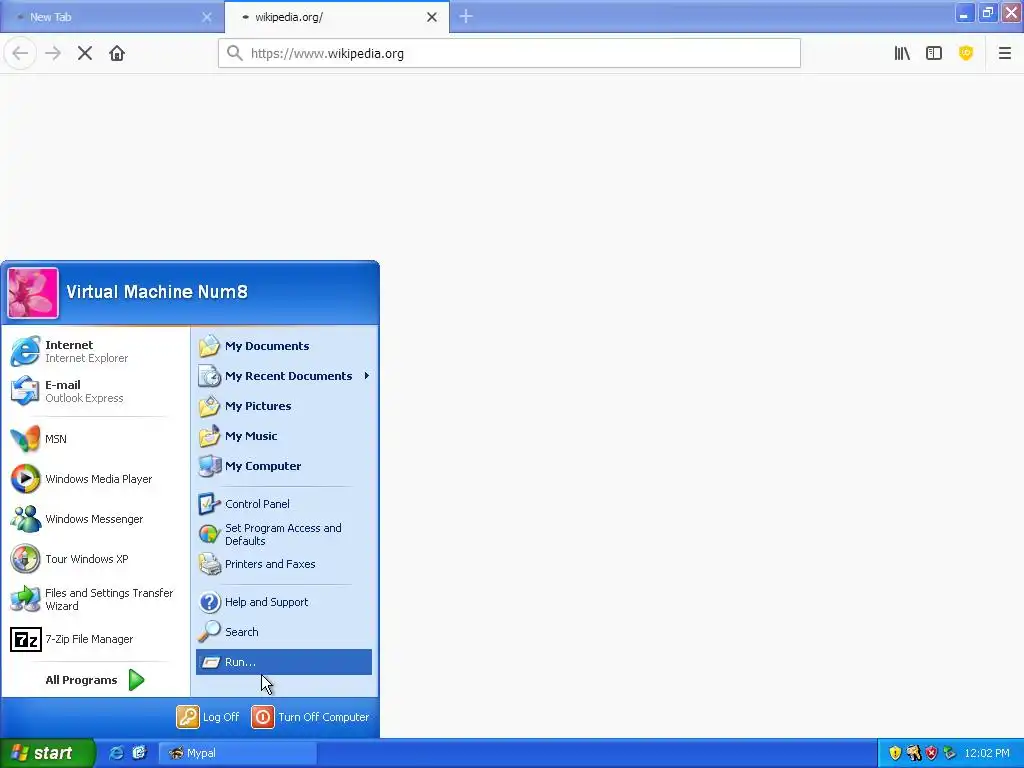Open Outlook Express E-mail

97,391
